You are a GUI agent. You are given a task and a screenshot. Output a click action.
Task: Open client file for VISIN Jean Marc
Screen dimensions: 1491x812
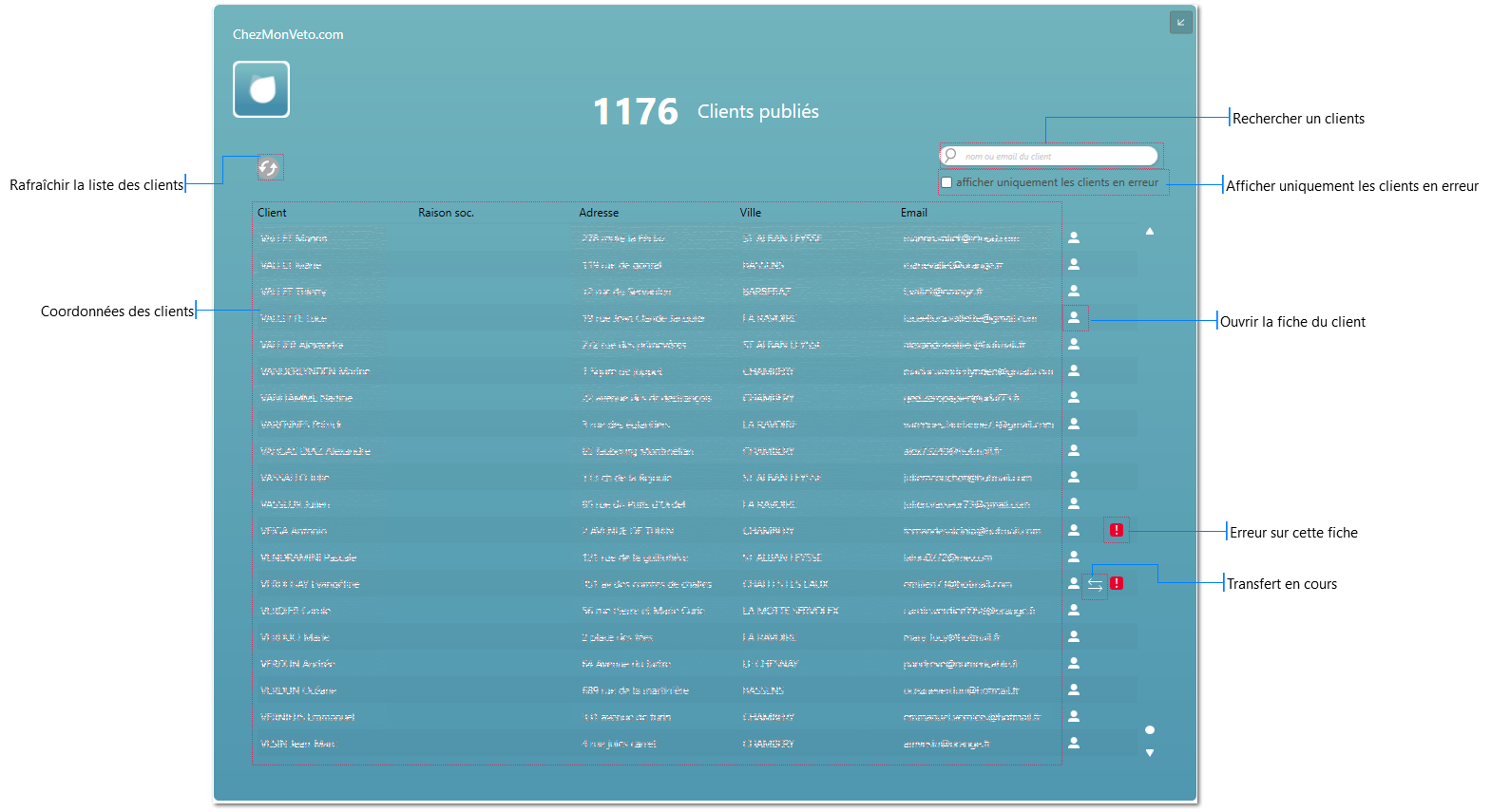coord(1074,743)
